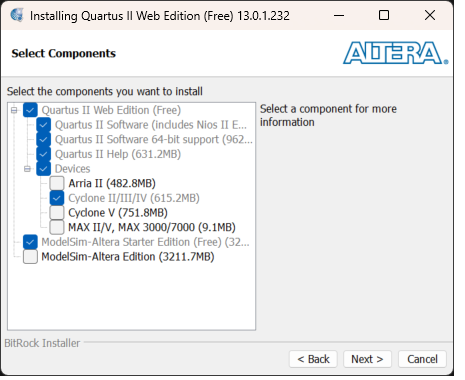Go to the previous step with Back
This screenshot has height=380, width=465.
click(313, 359)
